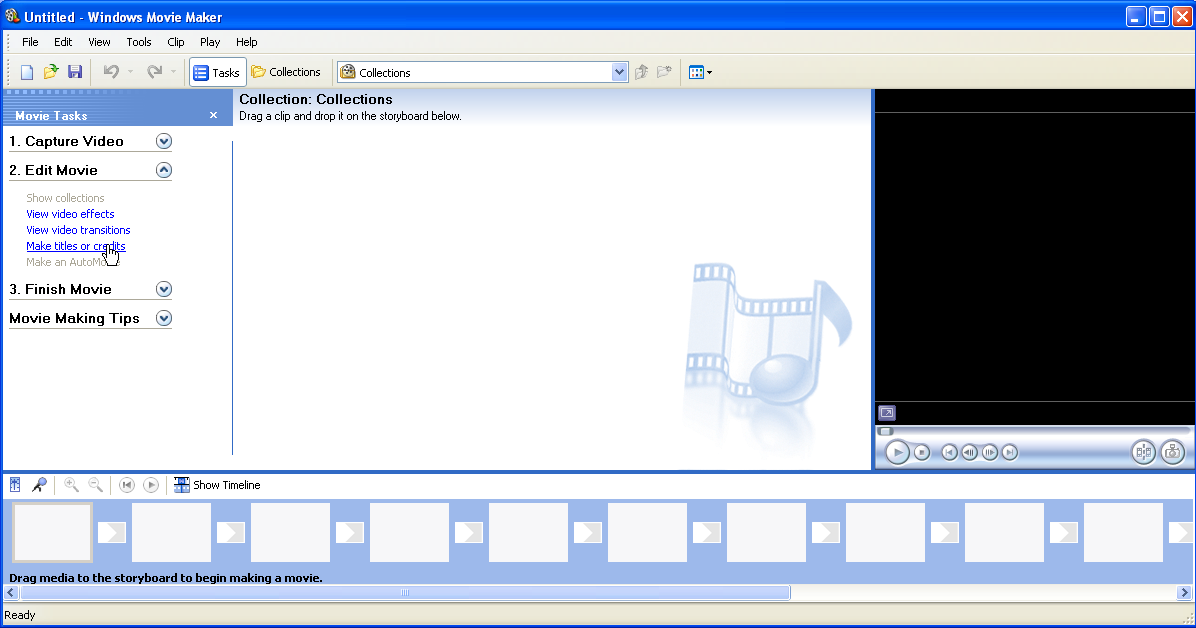Zoom in on the timeline

72,485
